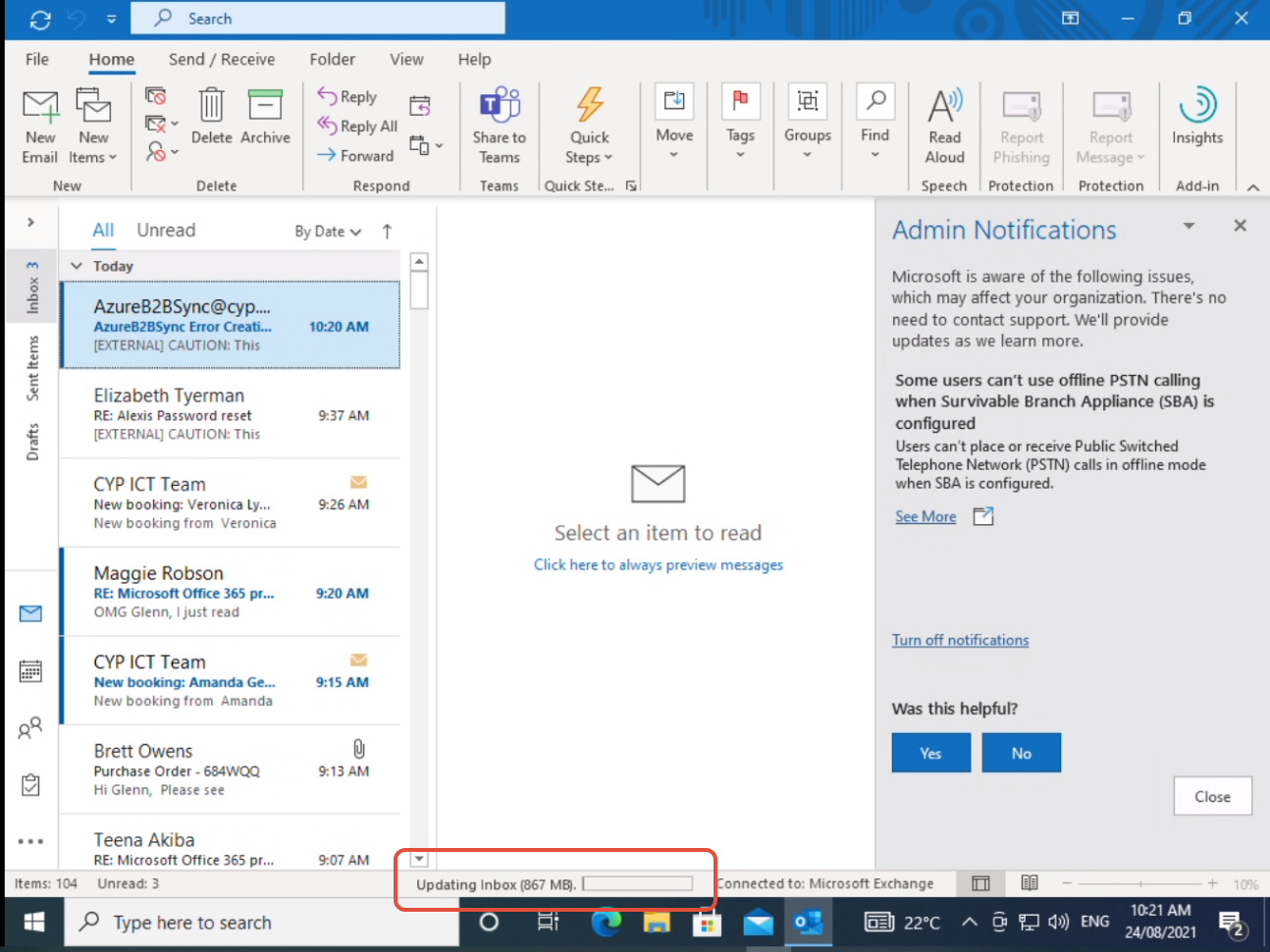
Task: Open the Tags dropdown
Action: pos(740,123)
